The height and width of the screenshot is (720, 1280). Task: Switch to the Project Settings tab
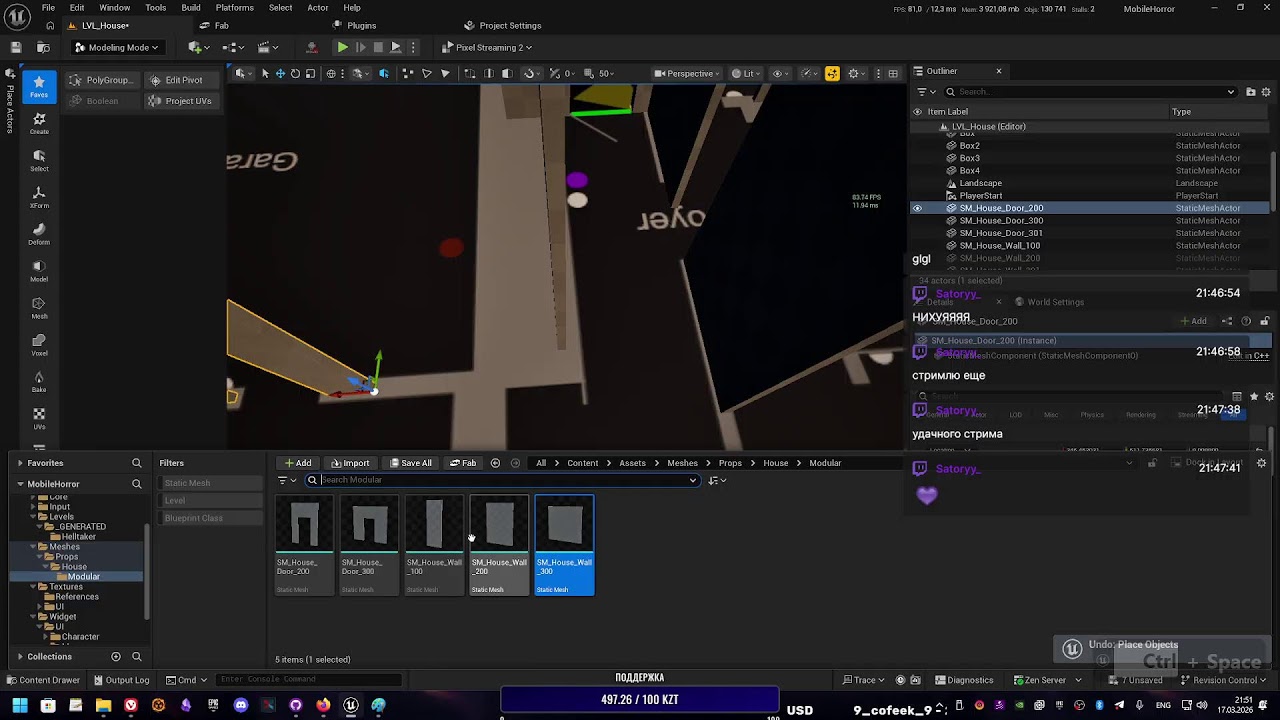click(503, 25)
